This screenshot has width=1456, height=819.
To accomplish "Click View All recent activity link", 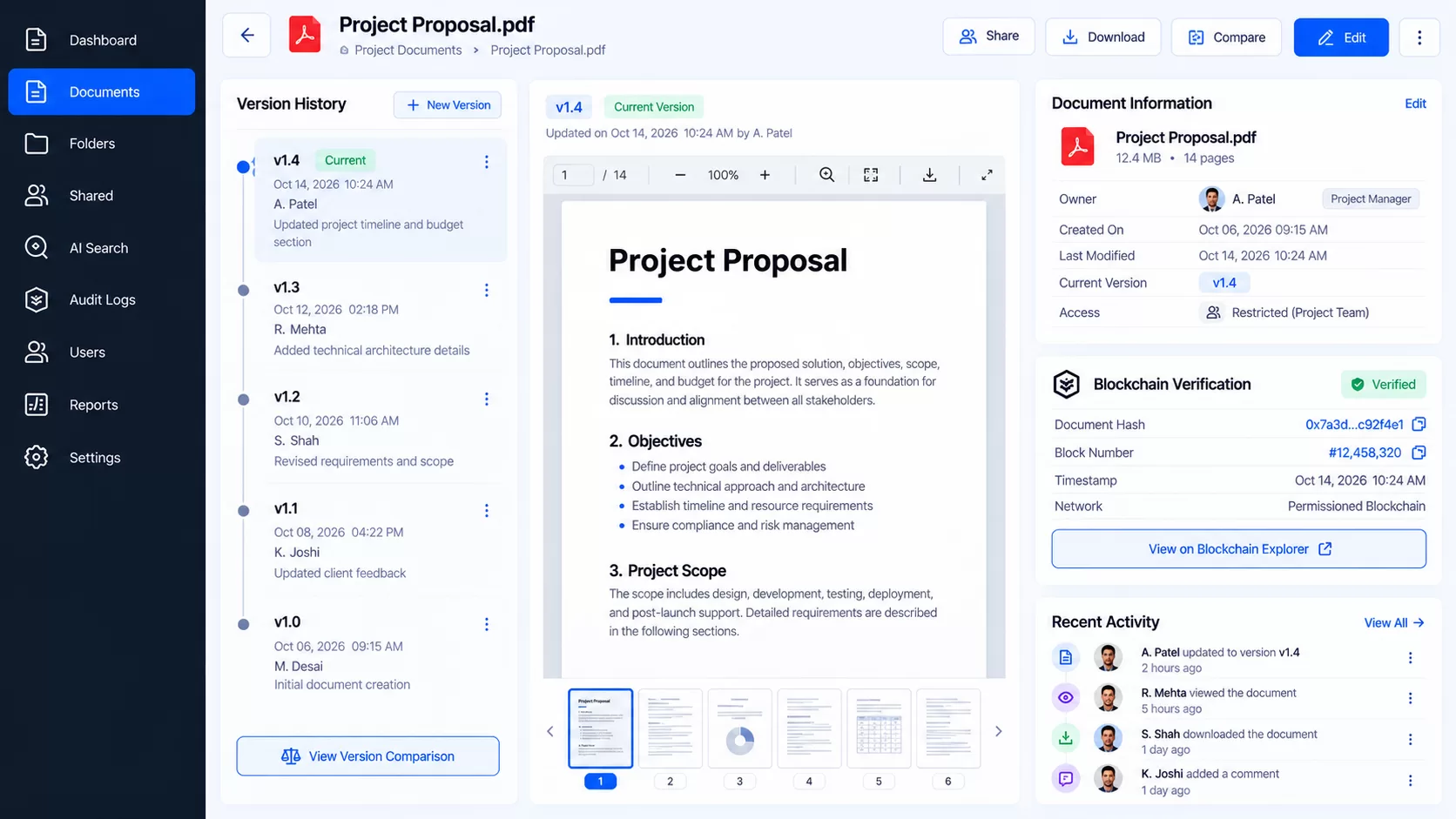I will tap(1394, 622).
